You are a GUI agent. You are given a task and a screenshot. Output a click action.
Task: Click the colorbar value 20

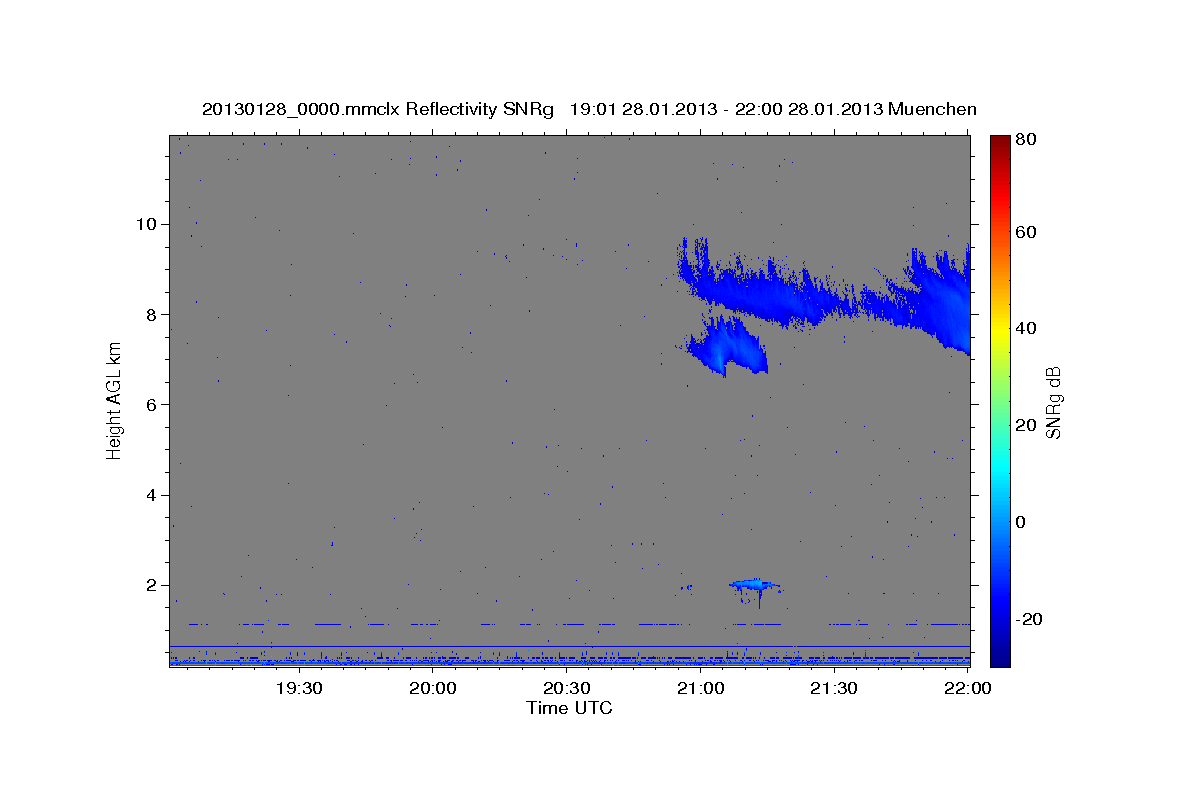pyautogui.click(x=1027, y=425)
